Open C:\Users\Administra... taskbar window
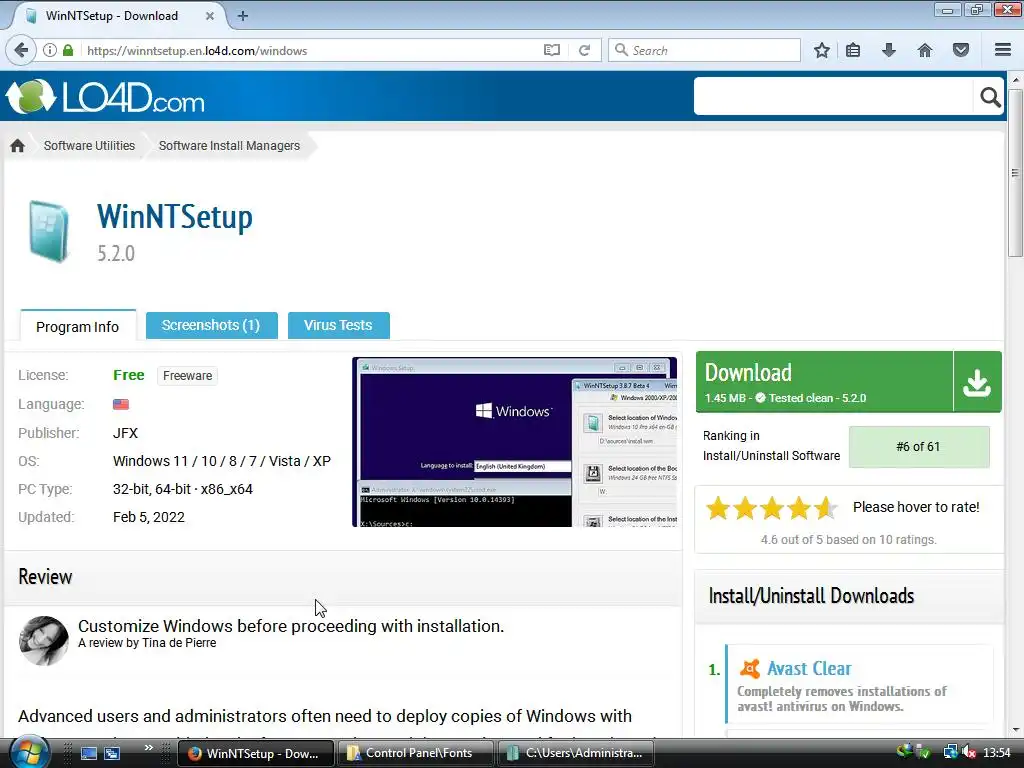This screenshot has width=1024, height=768. coord(578,753)
